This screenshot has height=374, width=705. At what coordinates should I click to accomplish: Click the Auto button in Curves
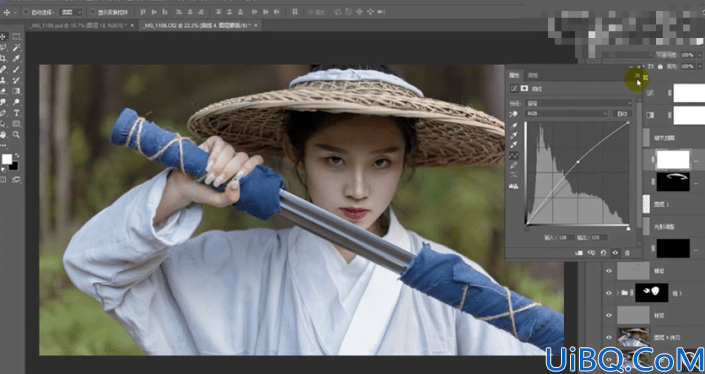(622, 114)
